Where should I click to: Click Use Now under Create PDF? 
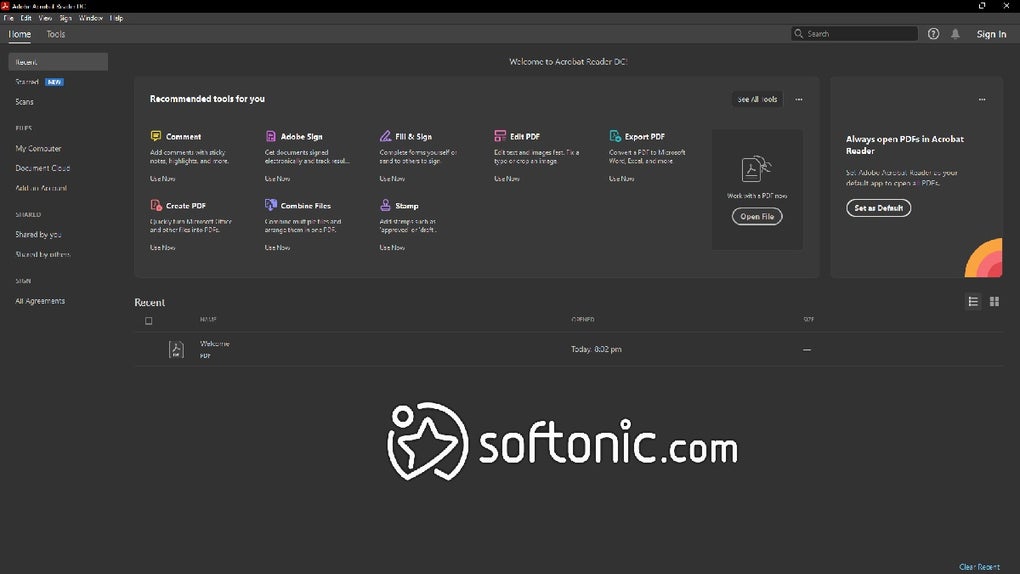pyautogui.click(x=163, y=247)
